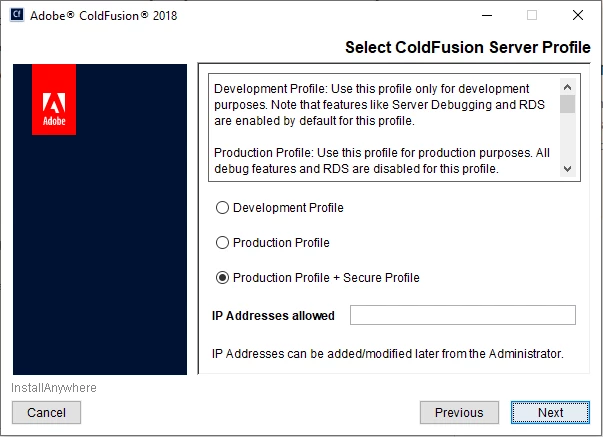Screen dimensions: 603x437
Task: Click the profile description scroll down arrow
Action: pos(568,170)
